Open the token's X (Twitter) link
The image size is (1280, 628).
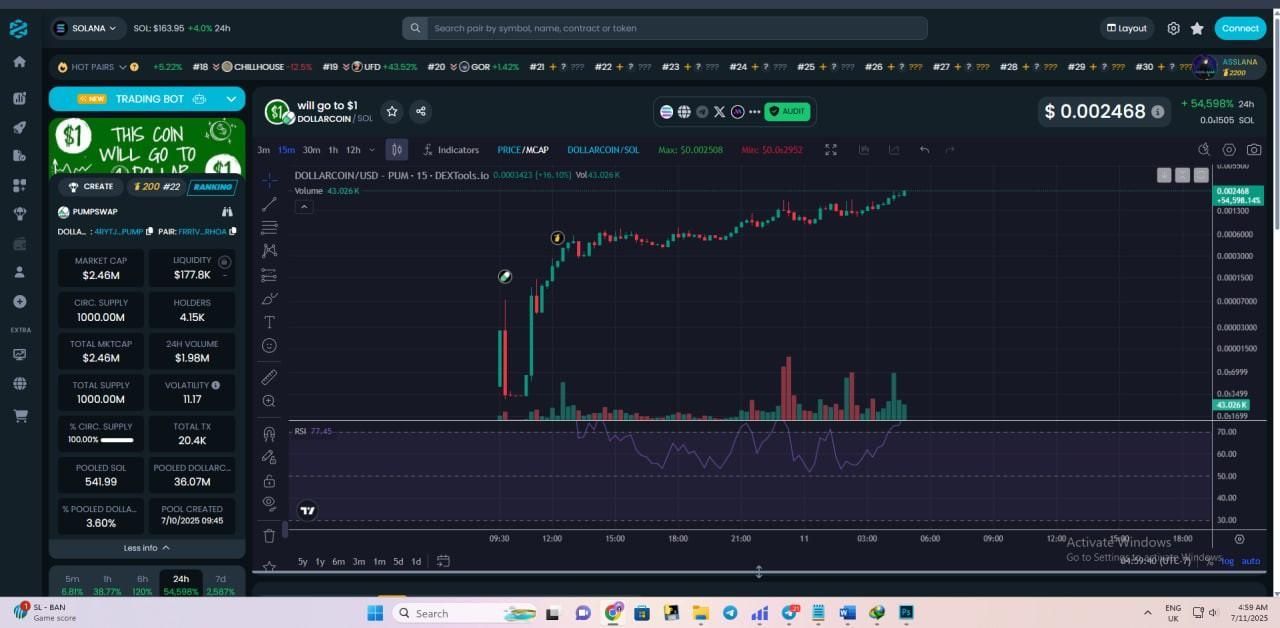719,112
